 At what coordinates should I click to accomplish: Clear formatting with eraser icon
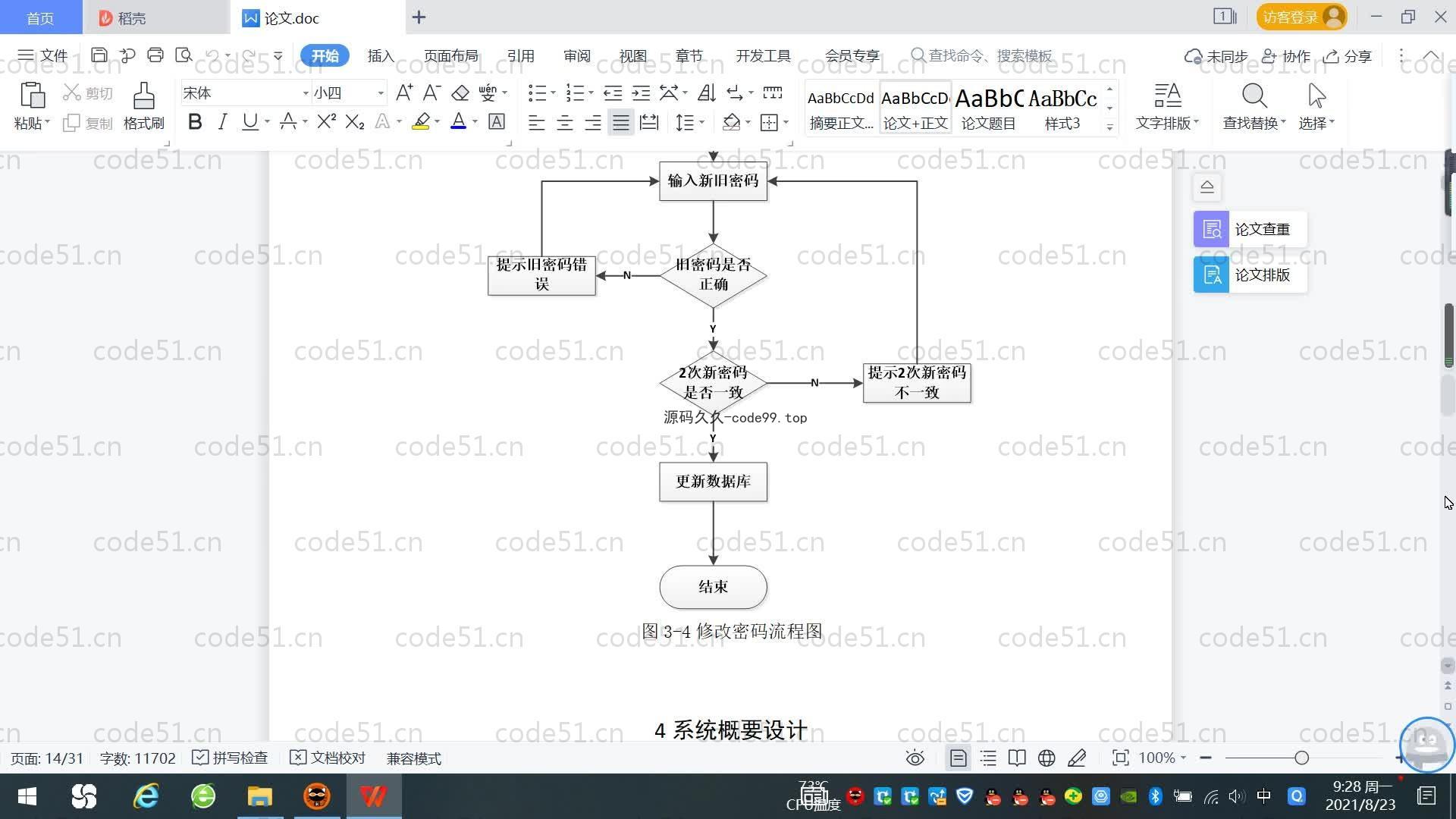(x=460, y=93)
